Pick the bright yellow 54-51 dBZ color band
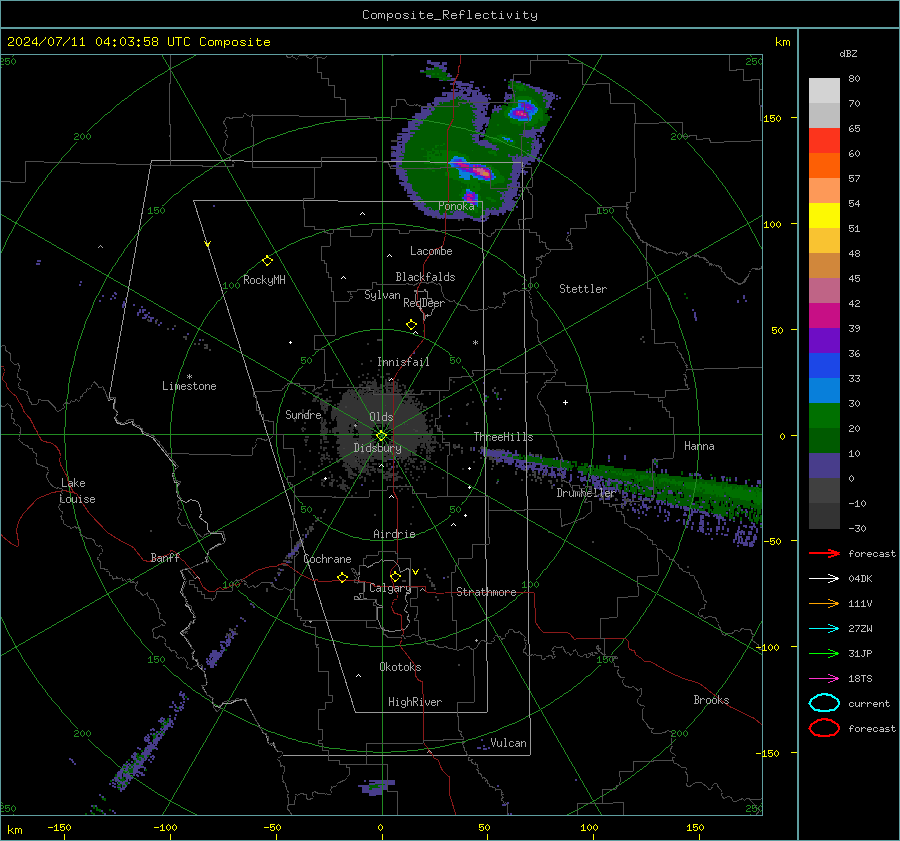The image size is (900, 841). click(x=824, y=216)
